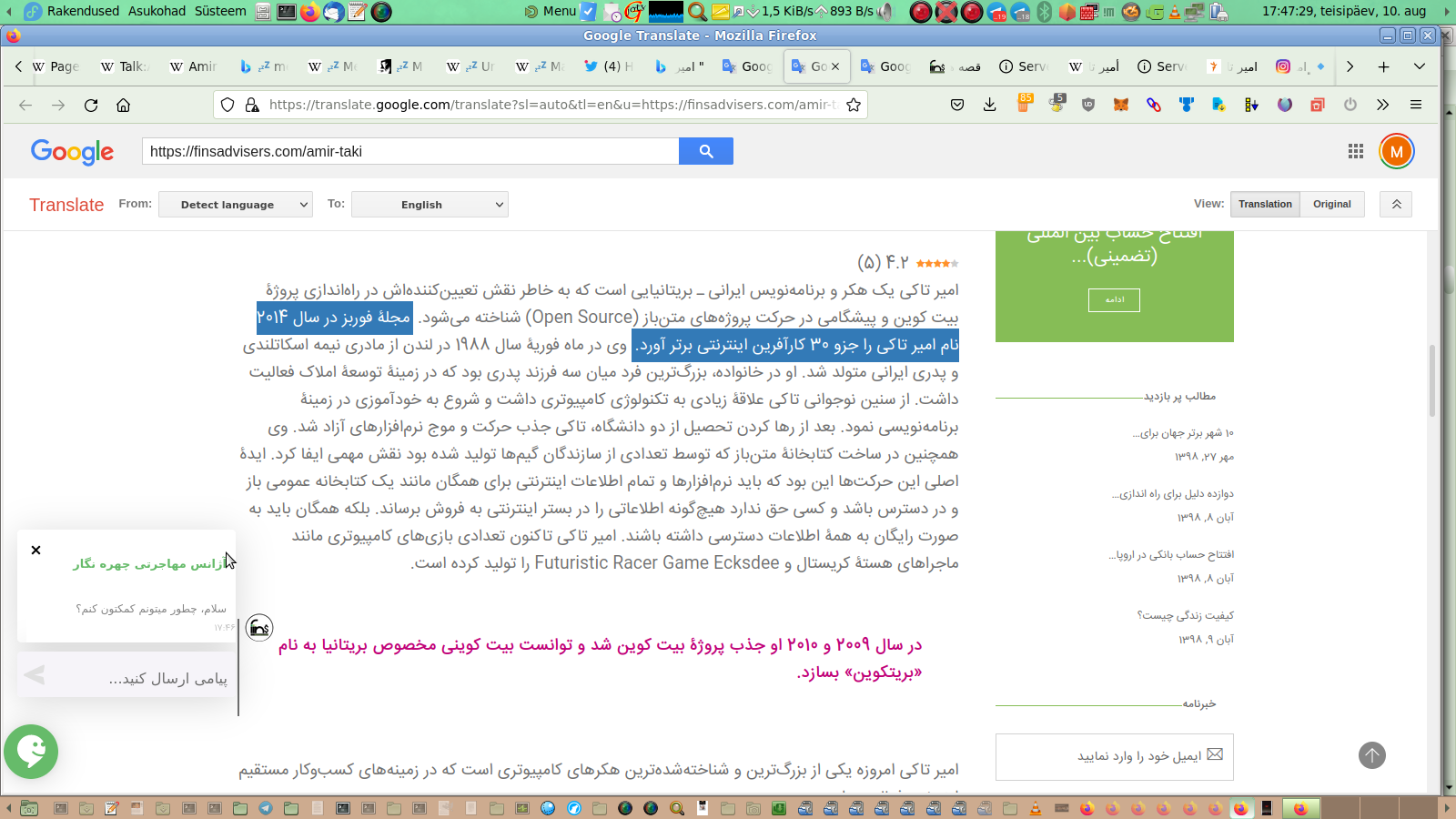Open sidebar link '۱۰ شهر برتر جهان برای'
The width and height of the screenshot is (1456, 819).
(1183, 433)
